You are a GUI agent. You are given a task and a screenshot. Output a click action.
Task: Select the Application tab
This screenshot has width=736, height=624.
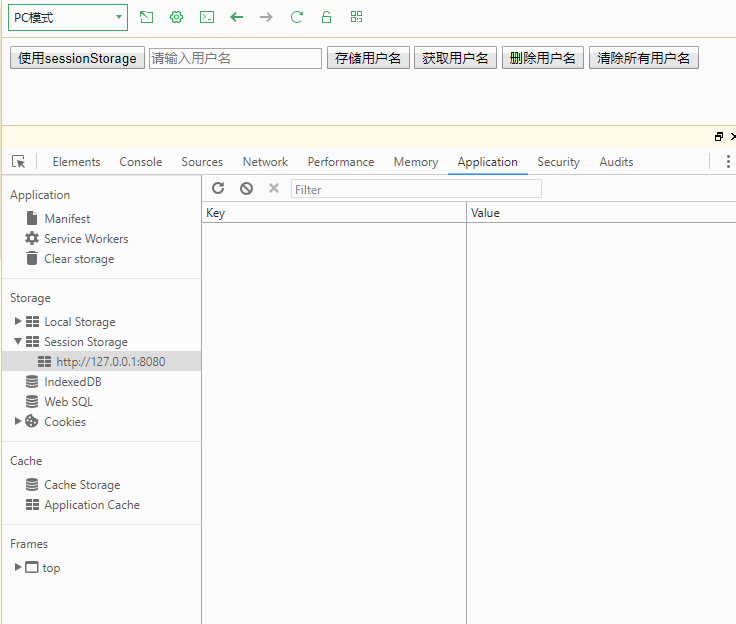pyautogui.click(x=488, y=162)
